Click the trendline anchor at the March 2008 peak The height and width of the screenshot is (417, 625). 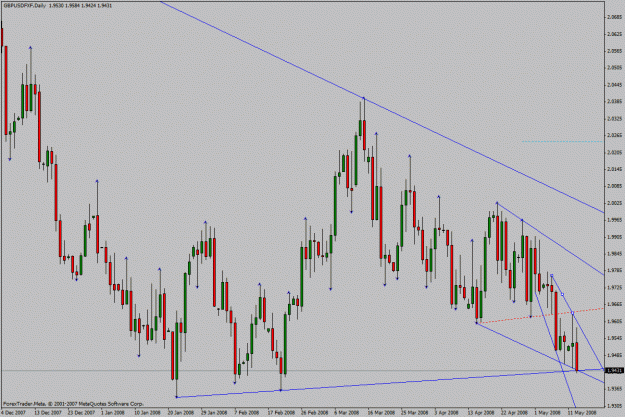click(364, 98)
